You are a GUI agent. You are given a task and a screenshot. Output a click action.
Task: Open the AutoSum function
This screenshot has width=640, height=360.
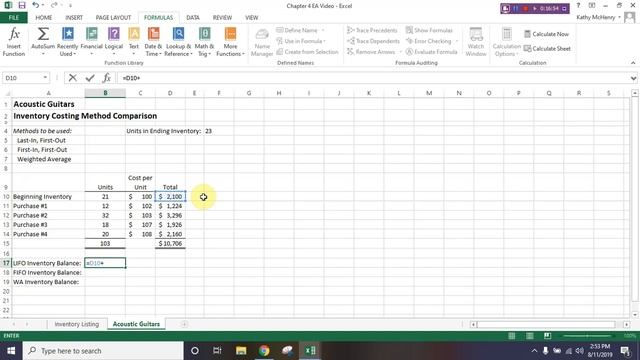tap(43, 42)
